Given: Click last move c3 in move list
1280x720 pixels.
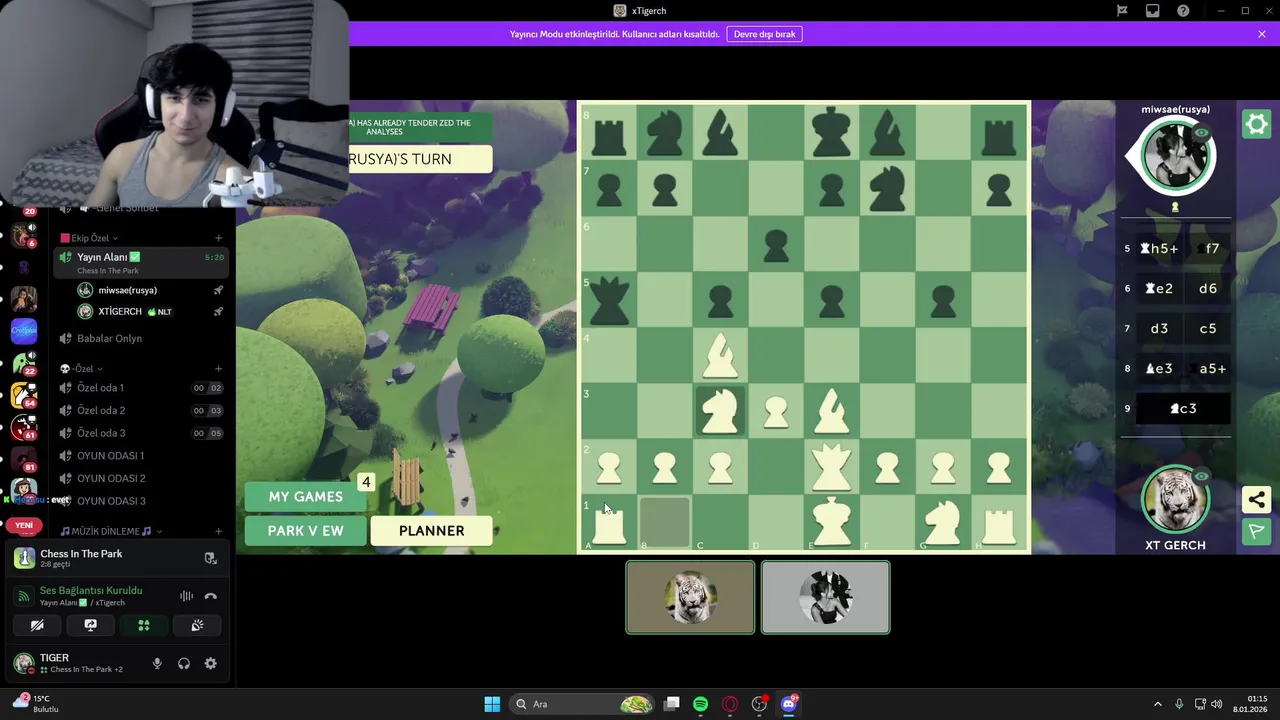Looking at the screenshot, I should (1182, 408).
